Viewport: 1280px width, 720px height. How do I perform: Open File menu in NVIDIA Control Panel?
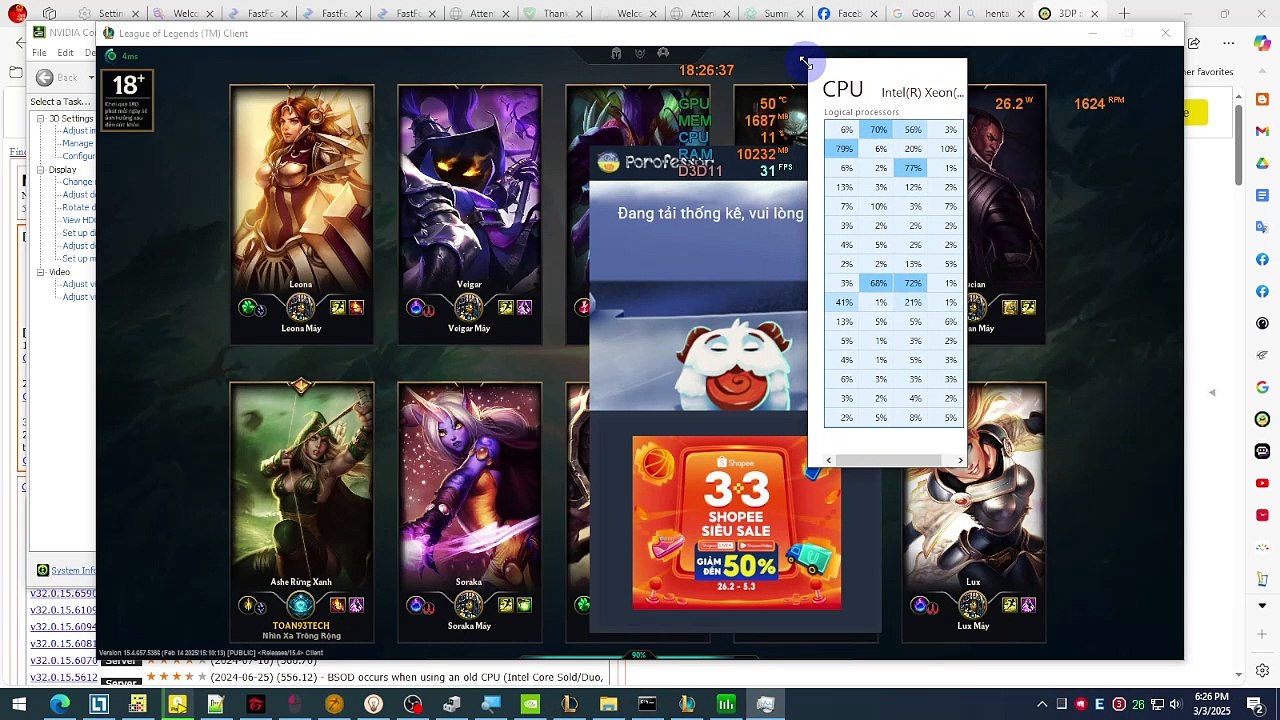[x=40, y=53]
